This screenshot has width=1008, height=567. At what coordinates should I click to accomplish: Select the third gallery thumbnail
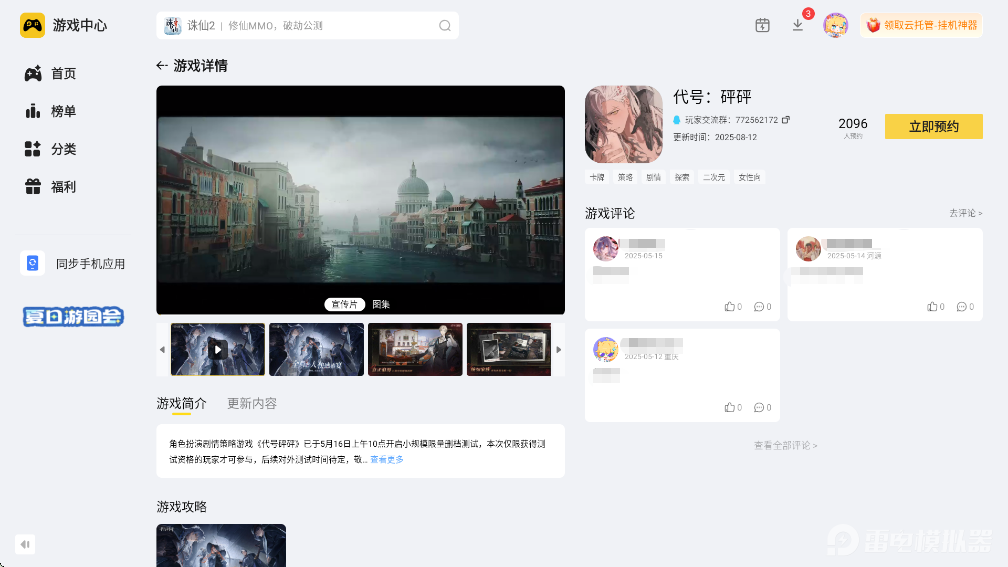[x=415, y=350]
